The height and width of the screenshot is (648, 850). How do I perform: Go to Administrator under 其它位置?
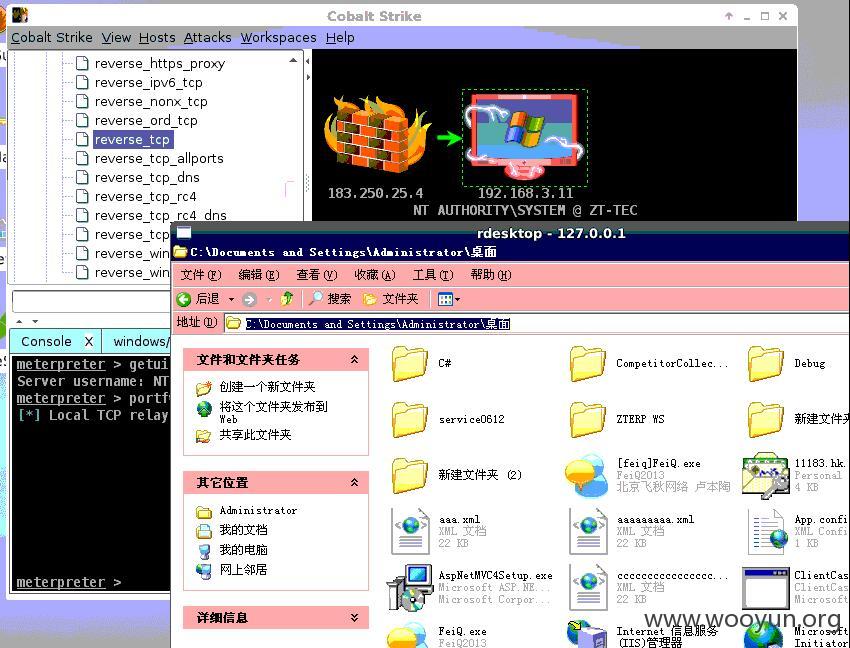click(259, 510)
